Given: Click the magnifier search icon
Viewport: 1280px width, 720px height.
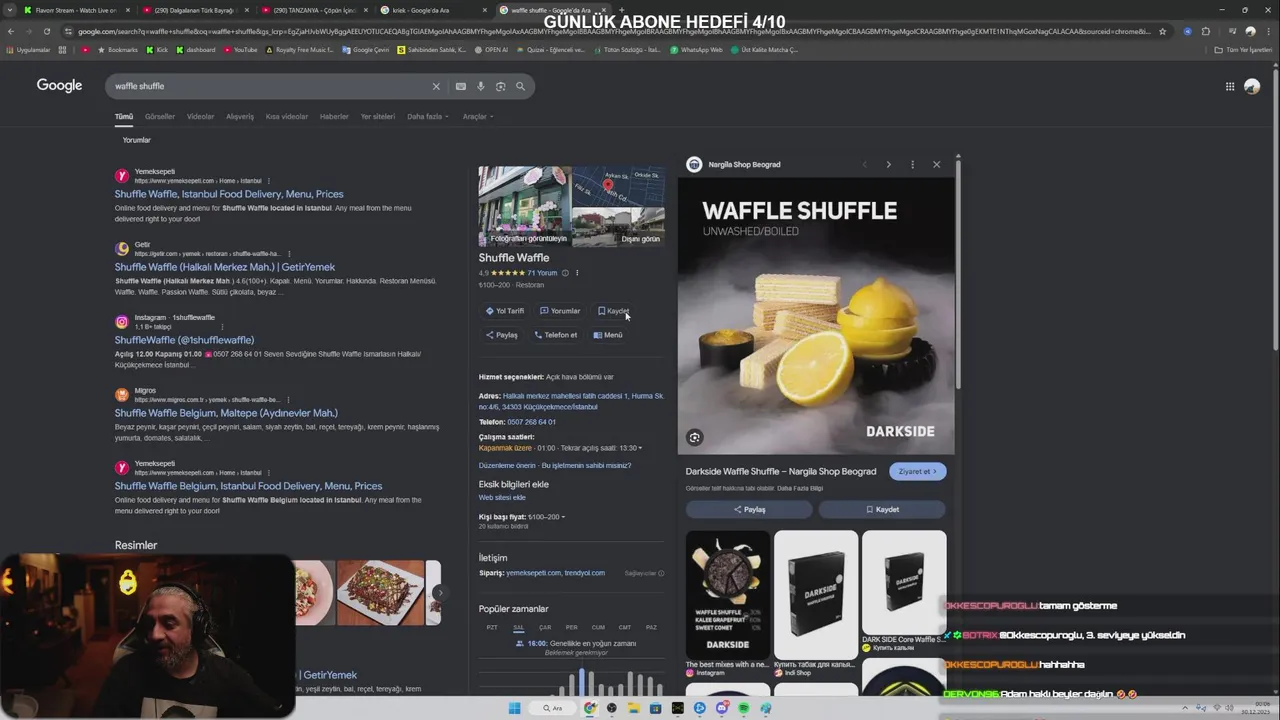Looking at the screenshot, I should (520, 86).
